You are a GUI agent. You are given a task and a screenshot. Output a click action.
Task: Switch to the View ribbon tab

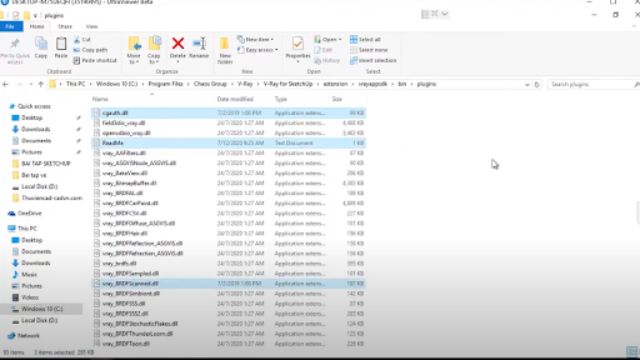(x=92, y=27)
